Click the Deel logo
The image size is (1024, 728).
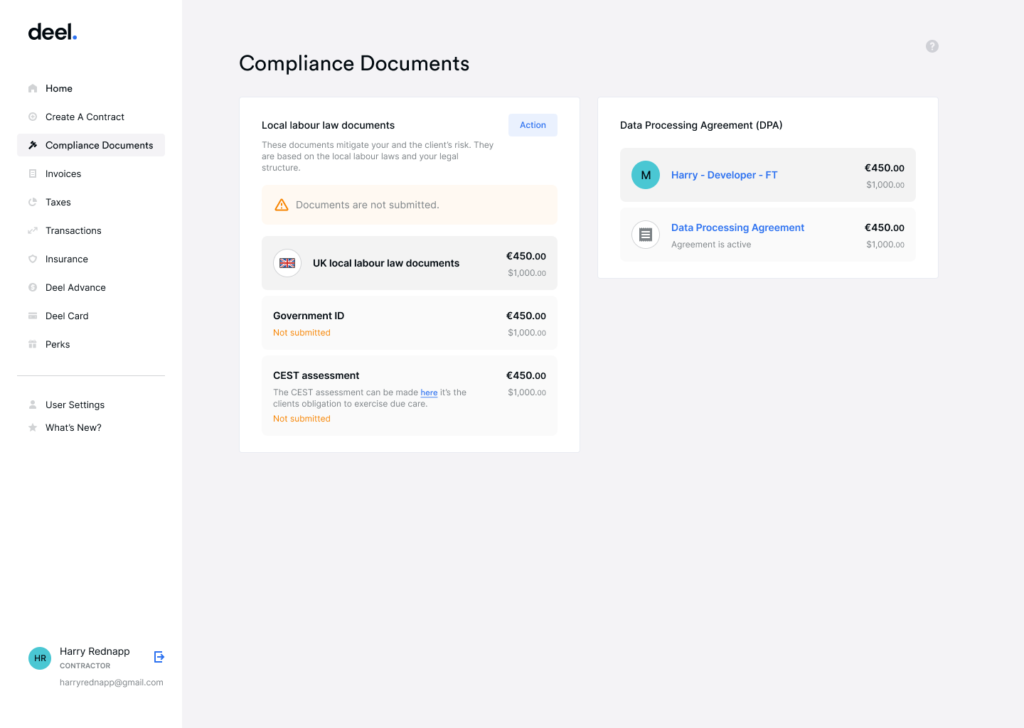point(52,32)
